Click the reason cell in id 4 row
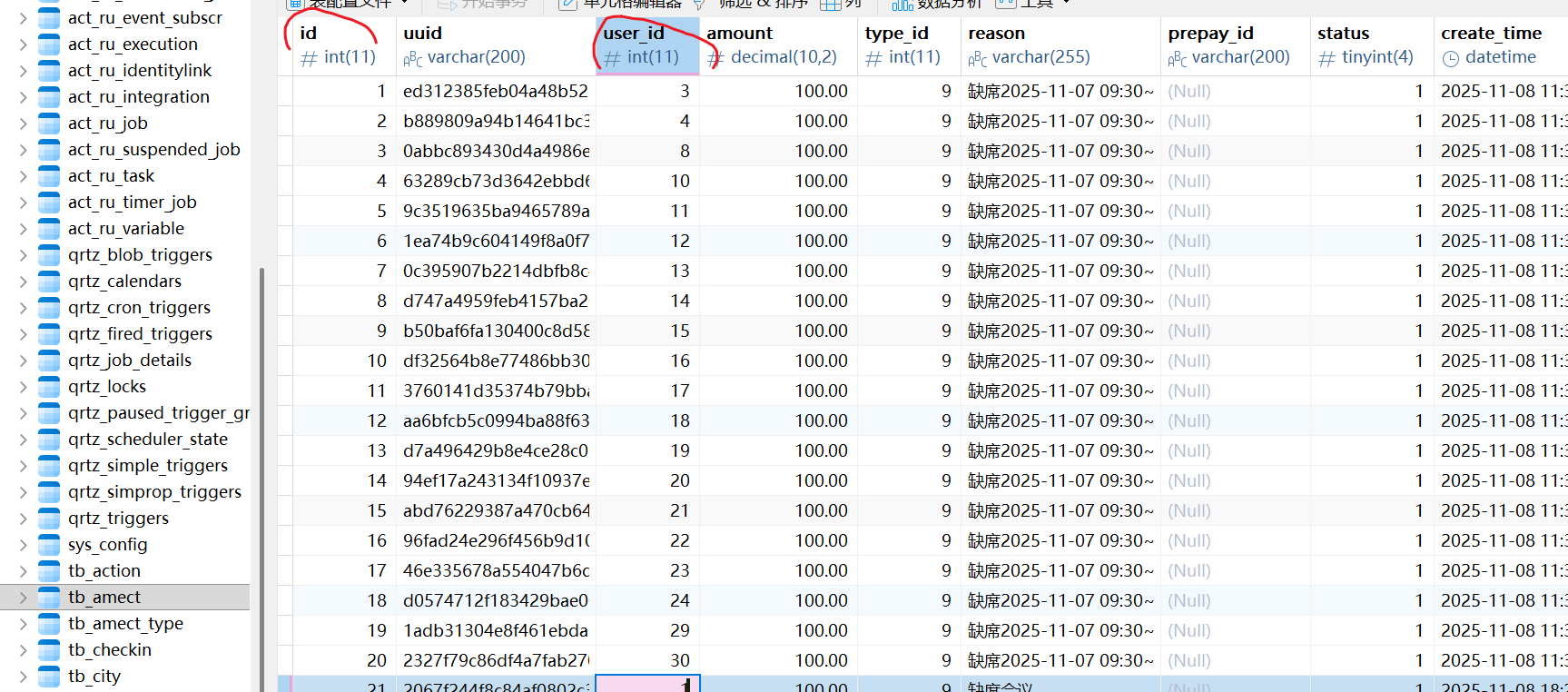Screen dimensions: 1568x692 tap(1060, 182)
